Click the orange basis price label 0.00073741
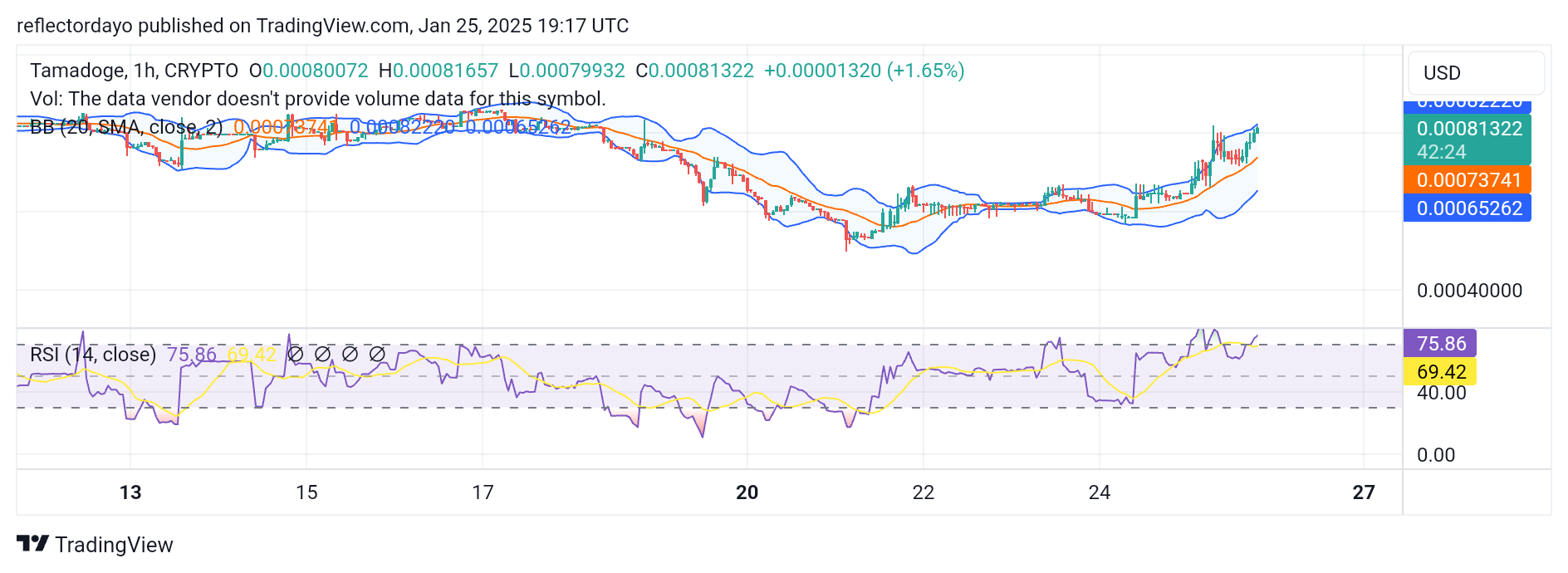The height and width of the screenshot is (573, 1568). 1468,180
